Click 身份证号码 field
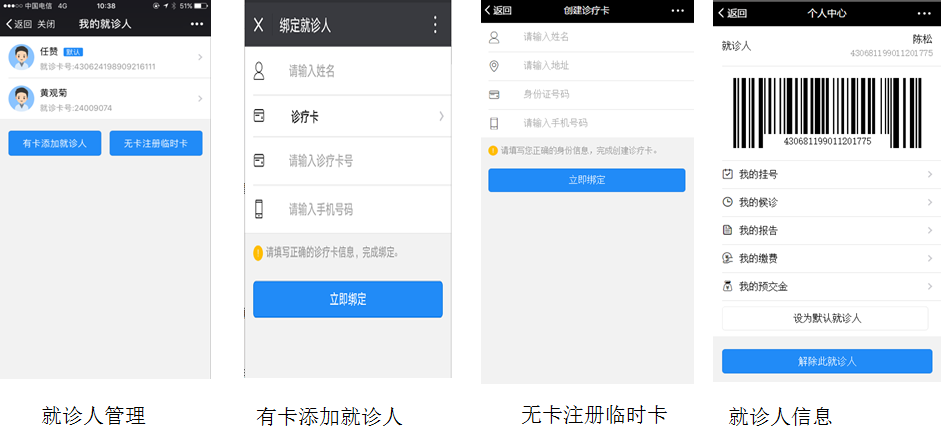The width and height of the screenshot is (941, 441). click(x=588, y=95)
